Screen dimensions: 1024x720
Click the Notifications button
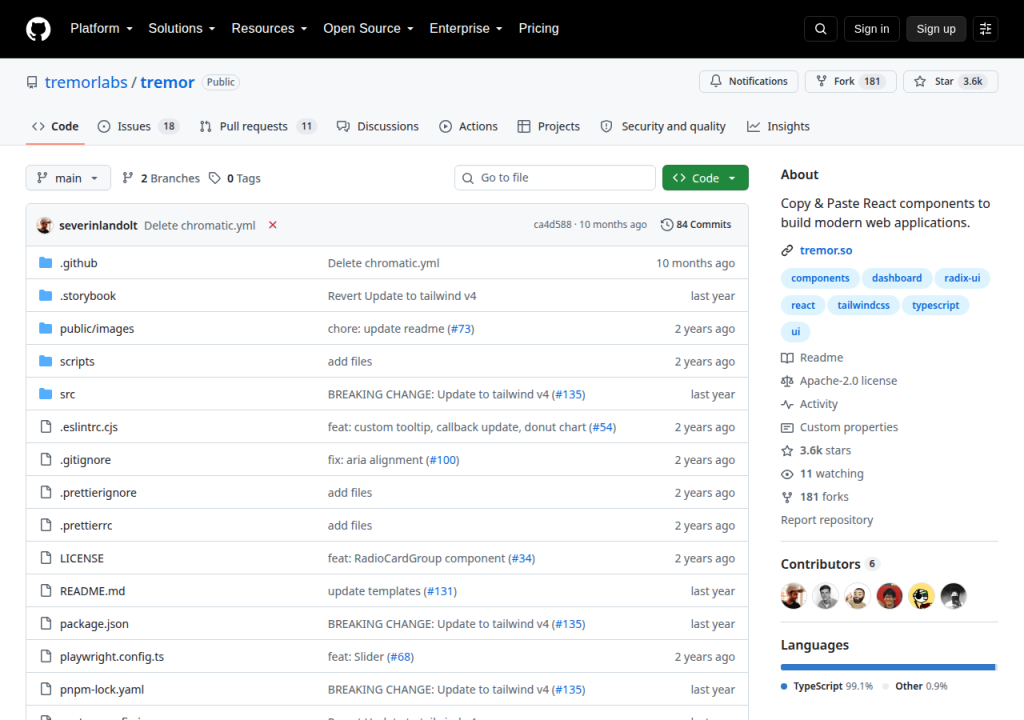[748, 82]
